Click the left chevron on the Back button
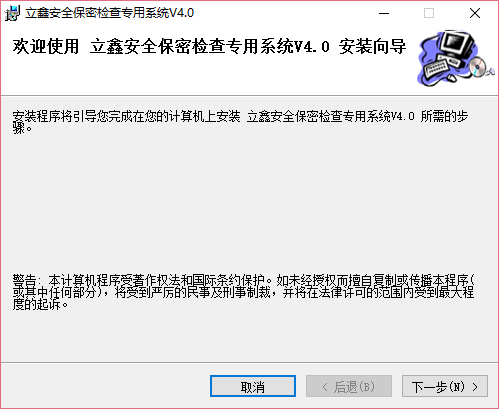This screenshot has width=499, height=409. click(325, 387)
